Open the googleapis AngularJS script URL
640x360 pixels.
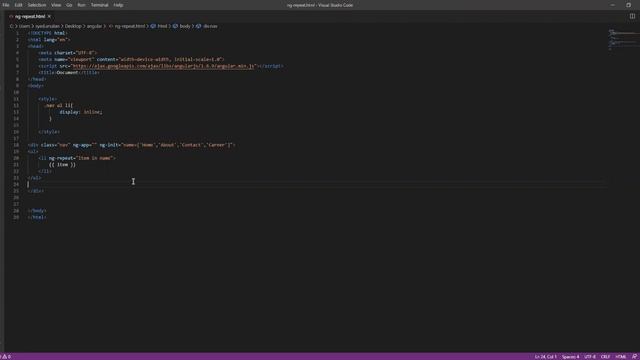pyautogui.click(x=163, y=66)
